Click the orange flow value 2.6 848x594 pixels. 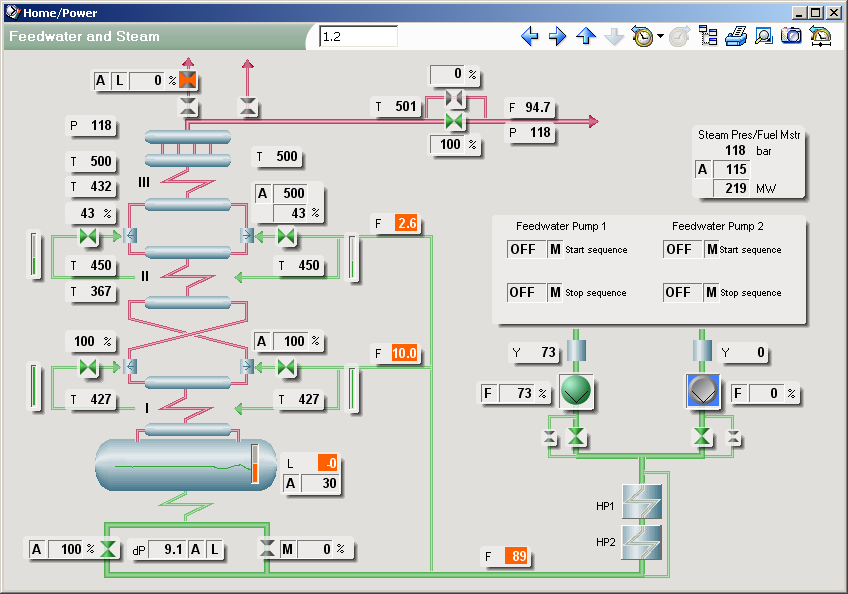407,223
